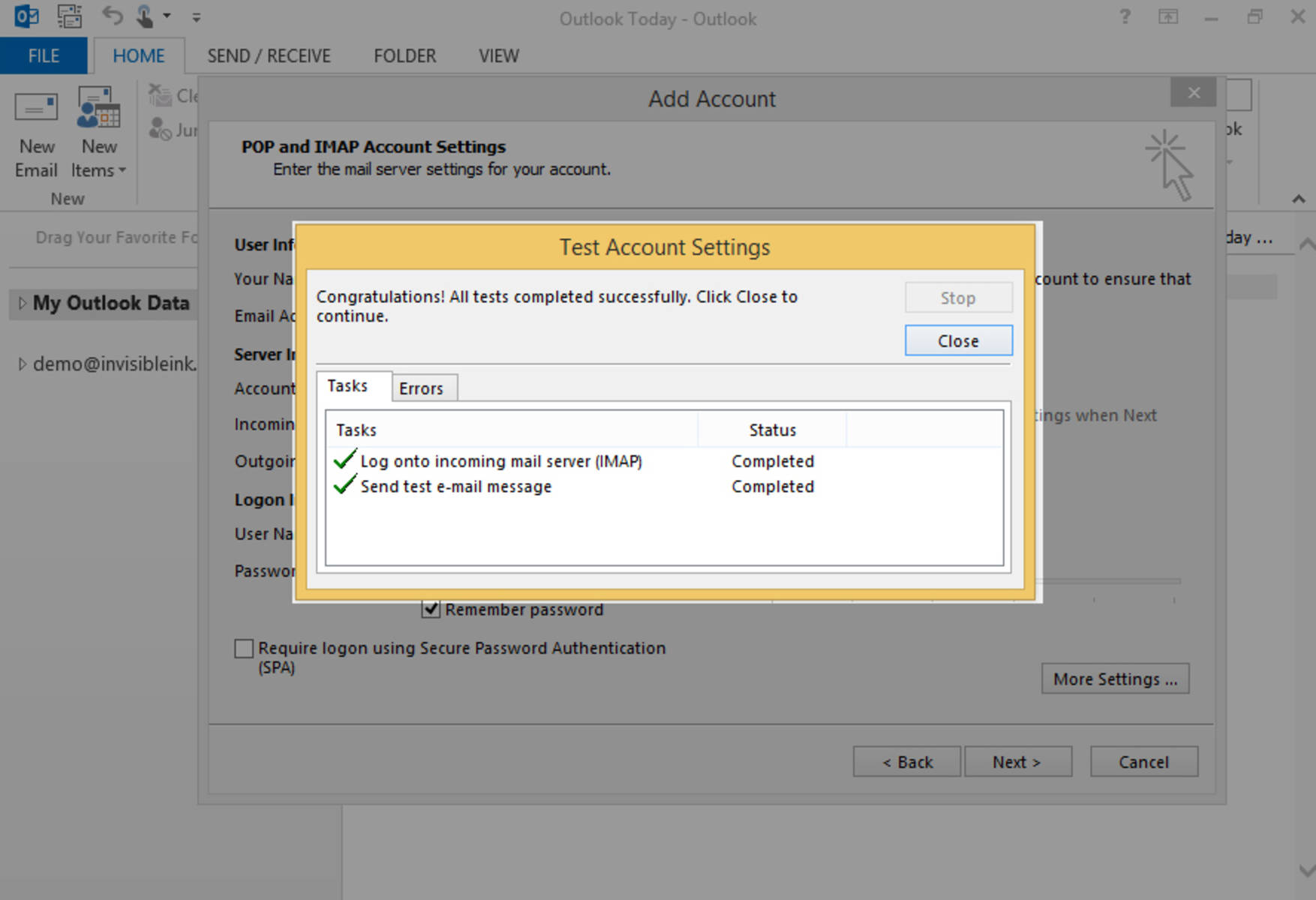
Task: Close the Add Account dialog with X
Action: [x=1193, y=92]
